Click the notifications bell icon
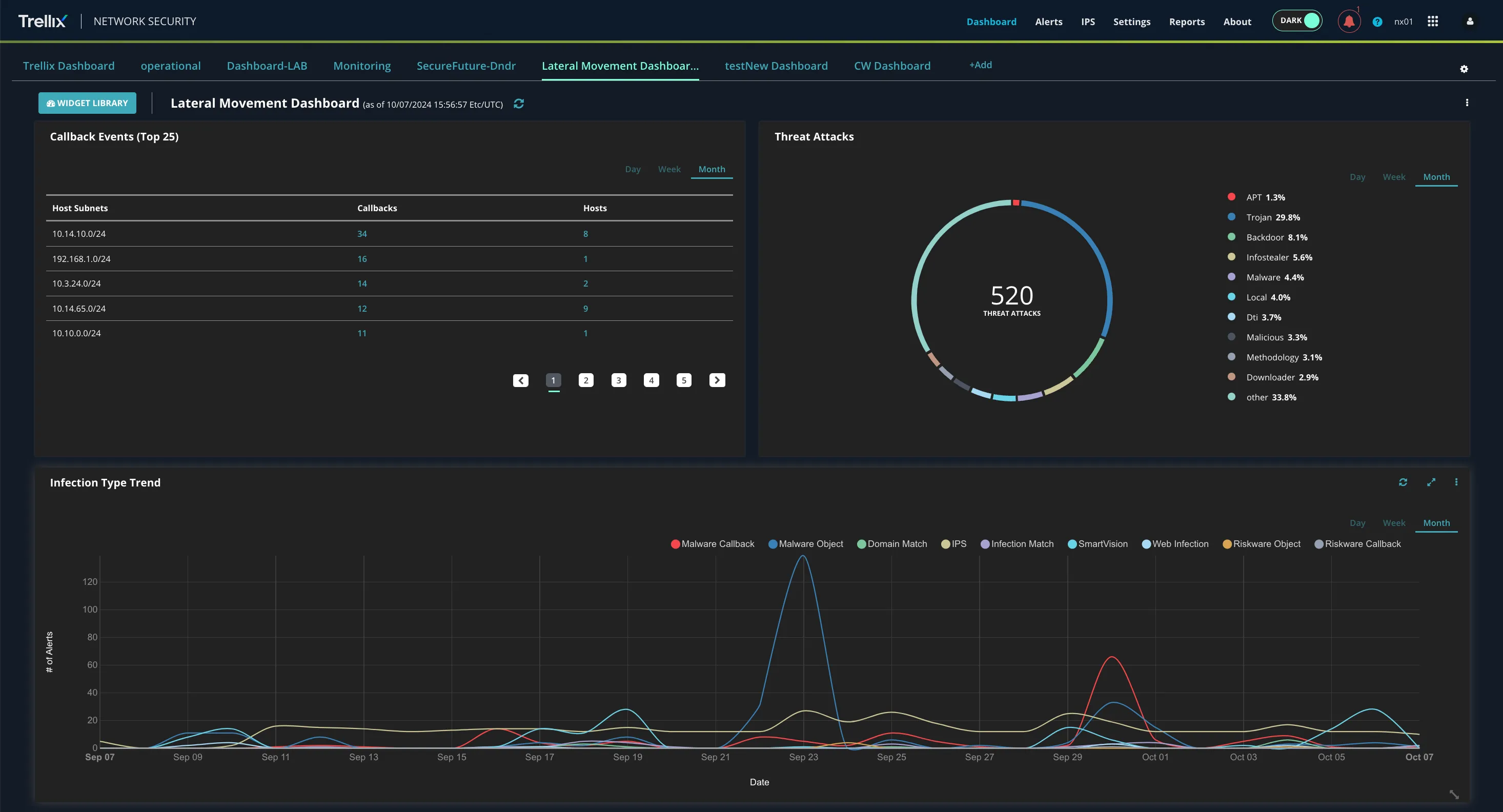Screen dimensions: 1503x812 pyautogui.click(x=1348, y=22)
